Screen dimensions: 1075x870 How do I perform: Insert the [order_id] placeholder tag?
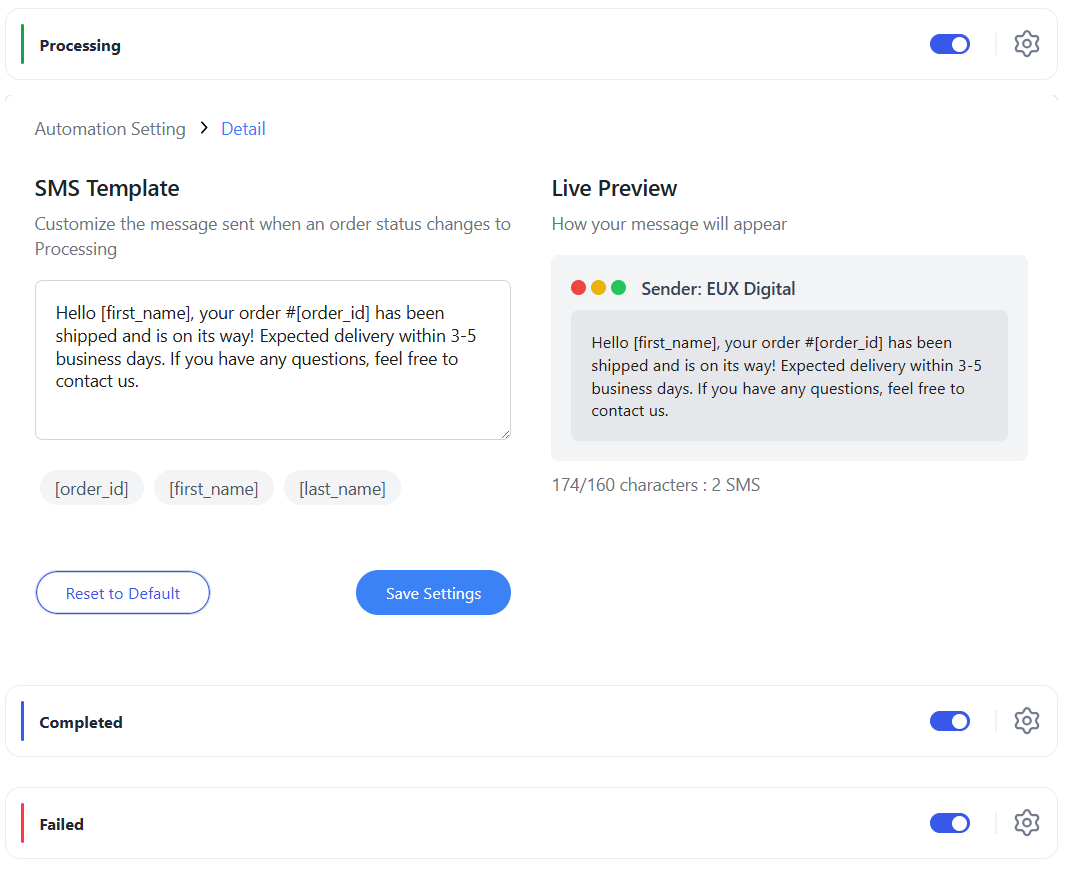92,488
